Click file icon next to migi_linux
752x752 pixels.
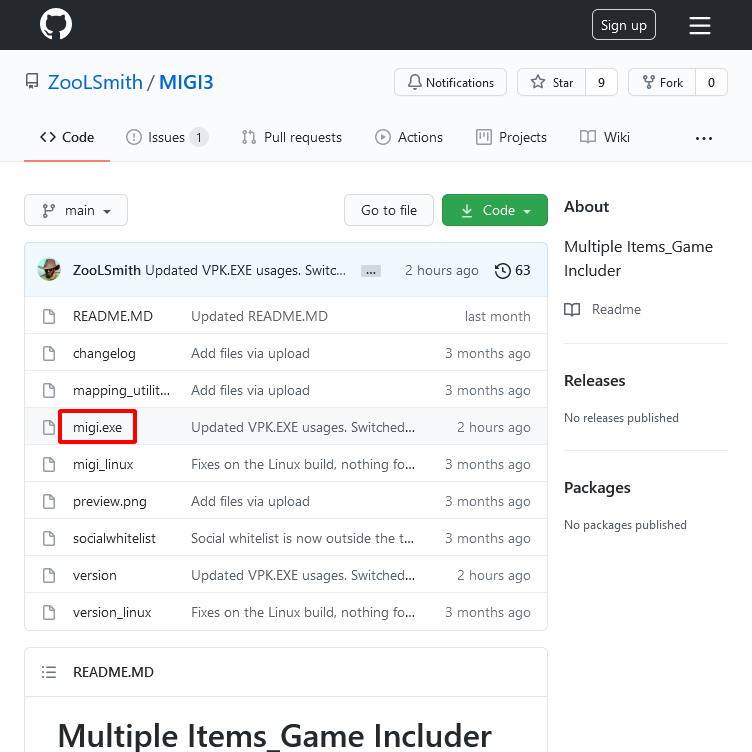tap(49, 464)
